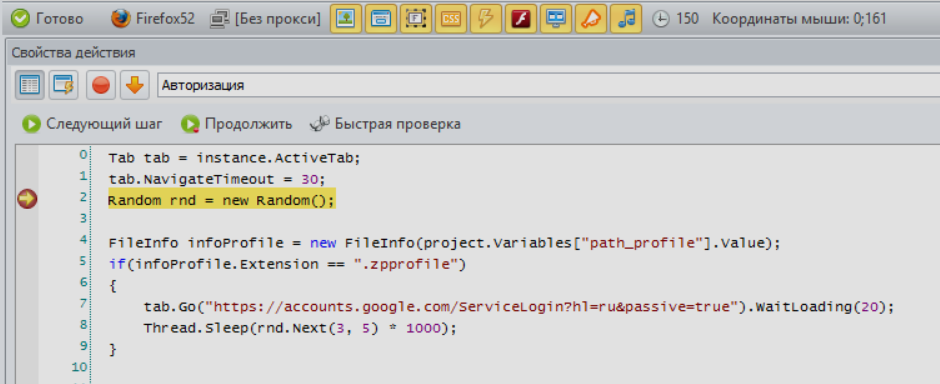Open the window with lightning icon
Image resolution: width=940 pixels, height=384 pixels.
pyautogui.click(x=63, y=85)
